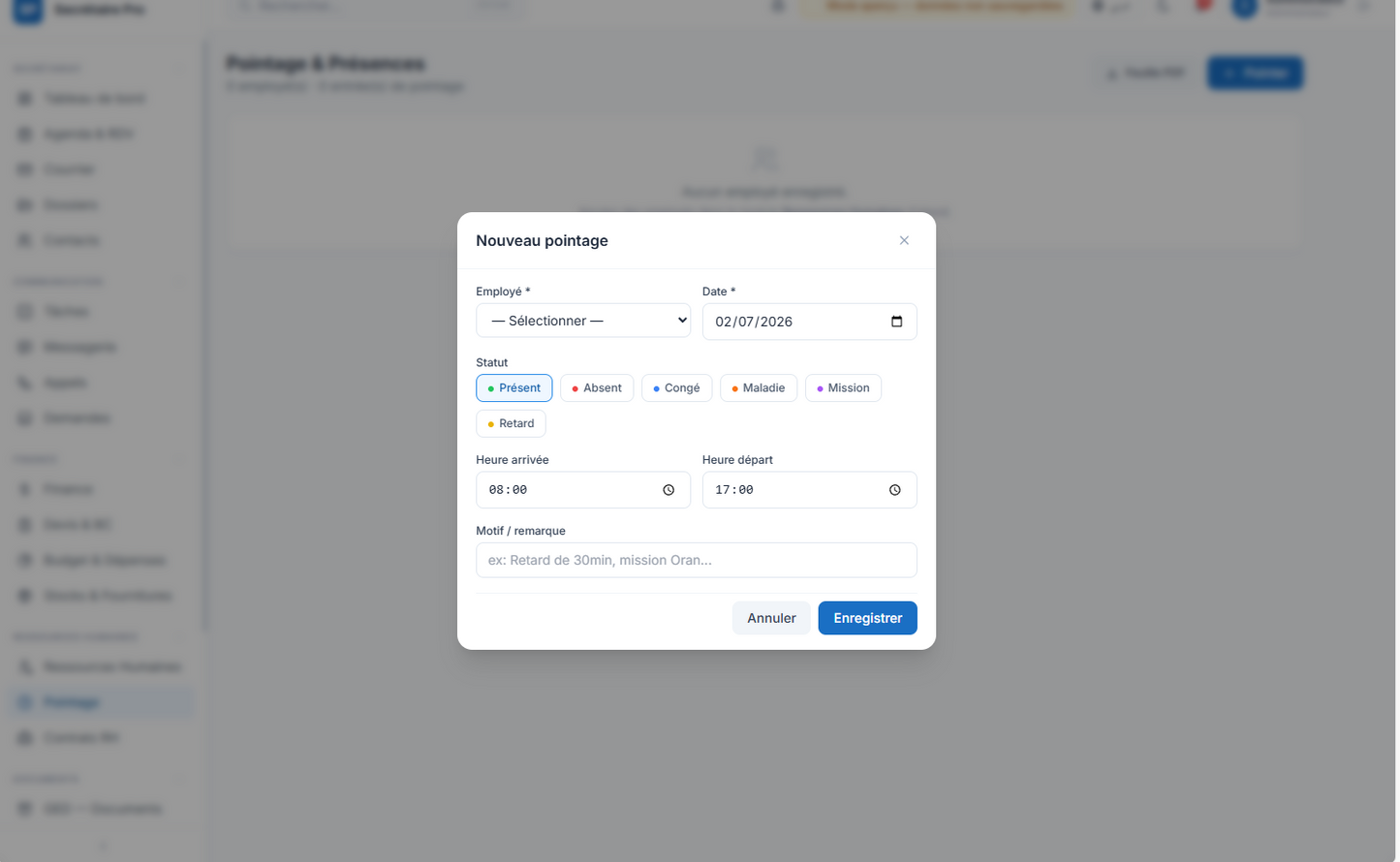Focus the Heure départ time field
Viewport: 1400px width, 862px height.
810,490
